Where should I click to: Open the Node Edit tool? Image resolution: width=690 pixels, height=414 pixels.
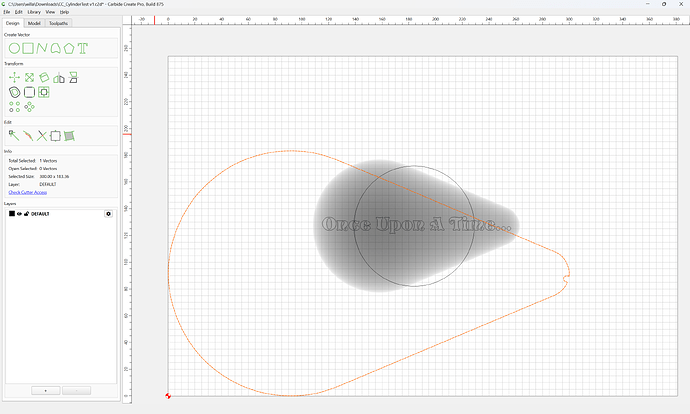point(14,136)
